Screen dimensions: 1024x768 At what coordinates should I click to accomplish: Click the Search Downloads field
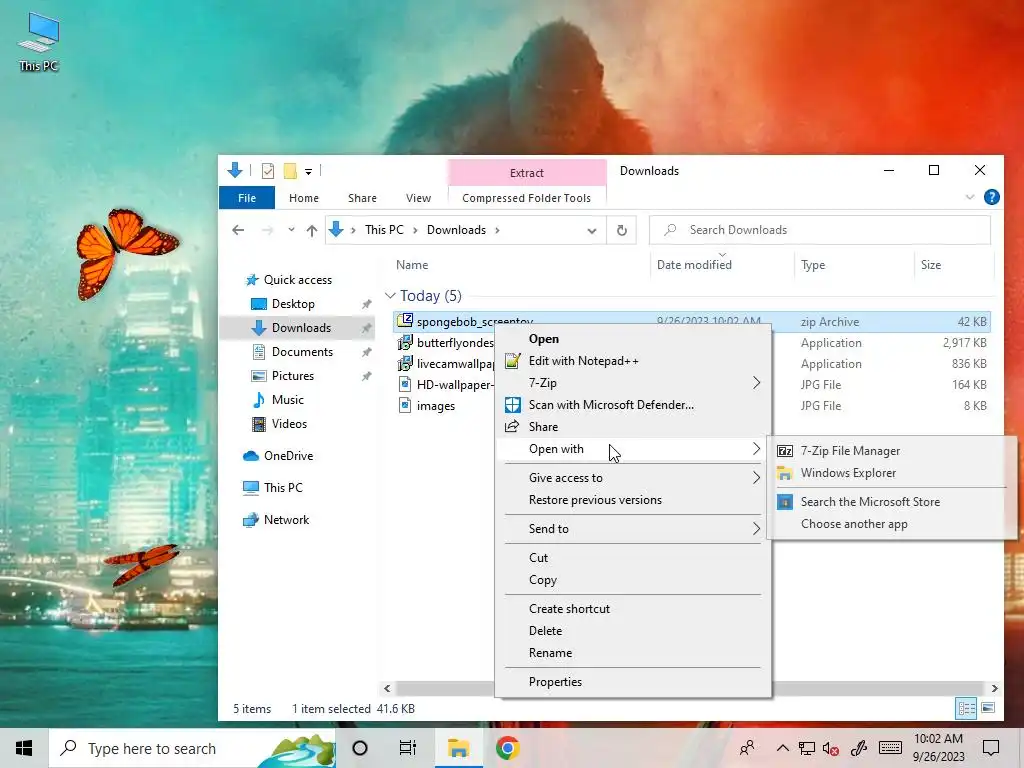(x=820, y=230)
